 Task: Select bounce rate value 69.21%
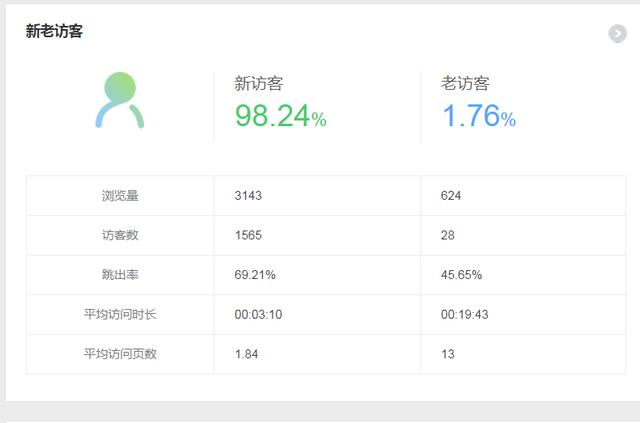click(255, 275)
